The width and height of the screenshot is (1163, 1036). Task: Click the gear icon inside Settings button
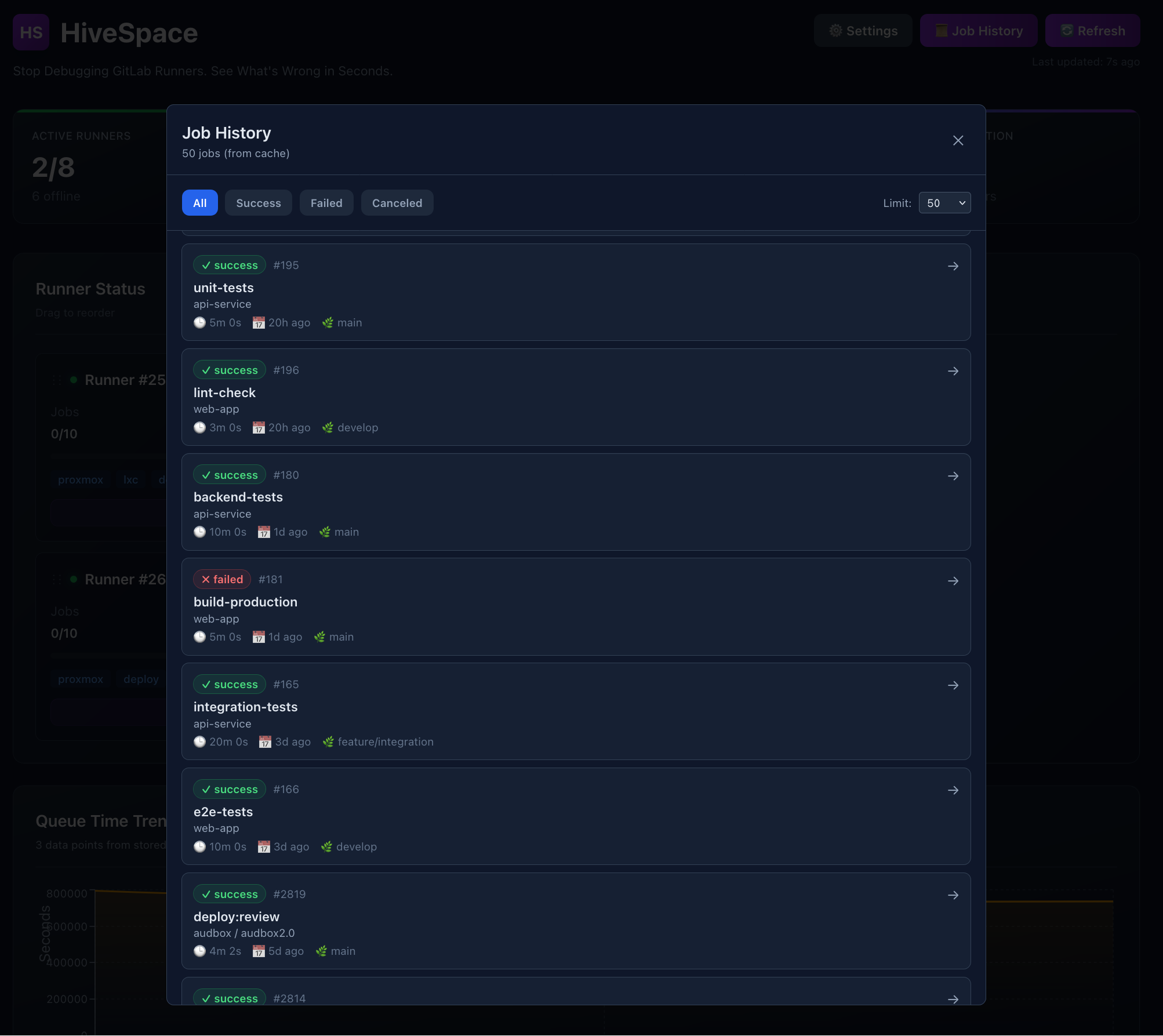pos(835,30)
